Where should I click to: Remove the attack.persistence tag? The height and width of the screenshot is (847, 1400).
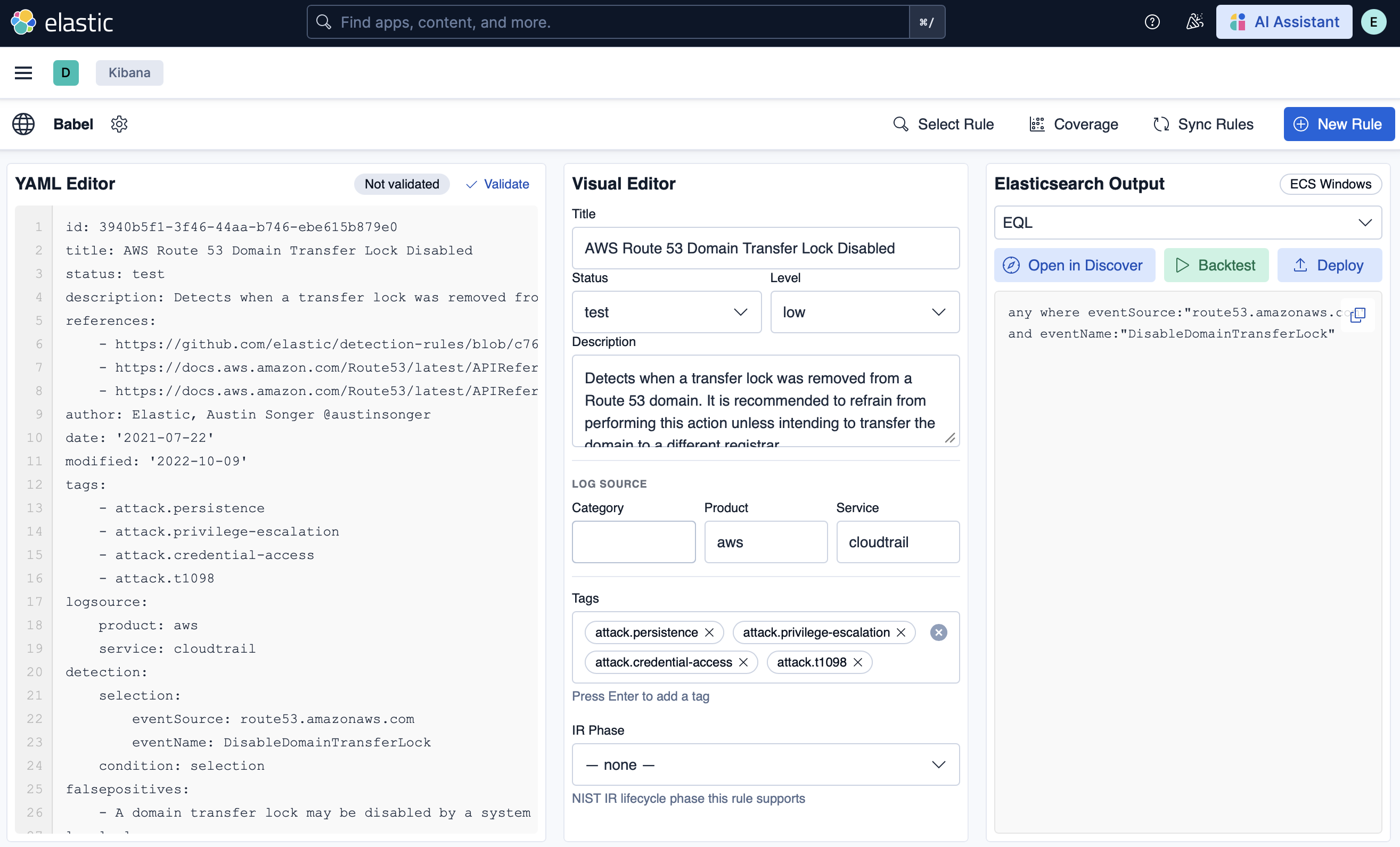(709, 632)
